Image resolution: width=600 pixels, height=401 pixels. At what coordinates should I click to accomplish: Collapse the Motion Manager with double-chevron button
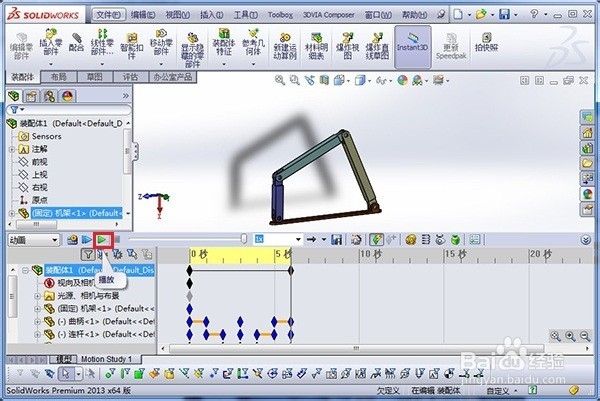click(x=586, y=240)
